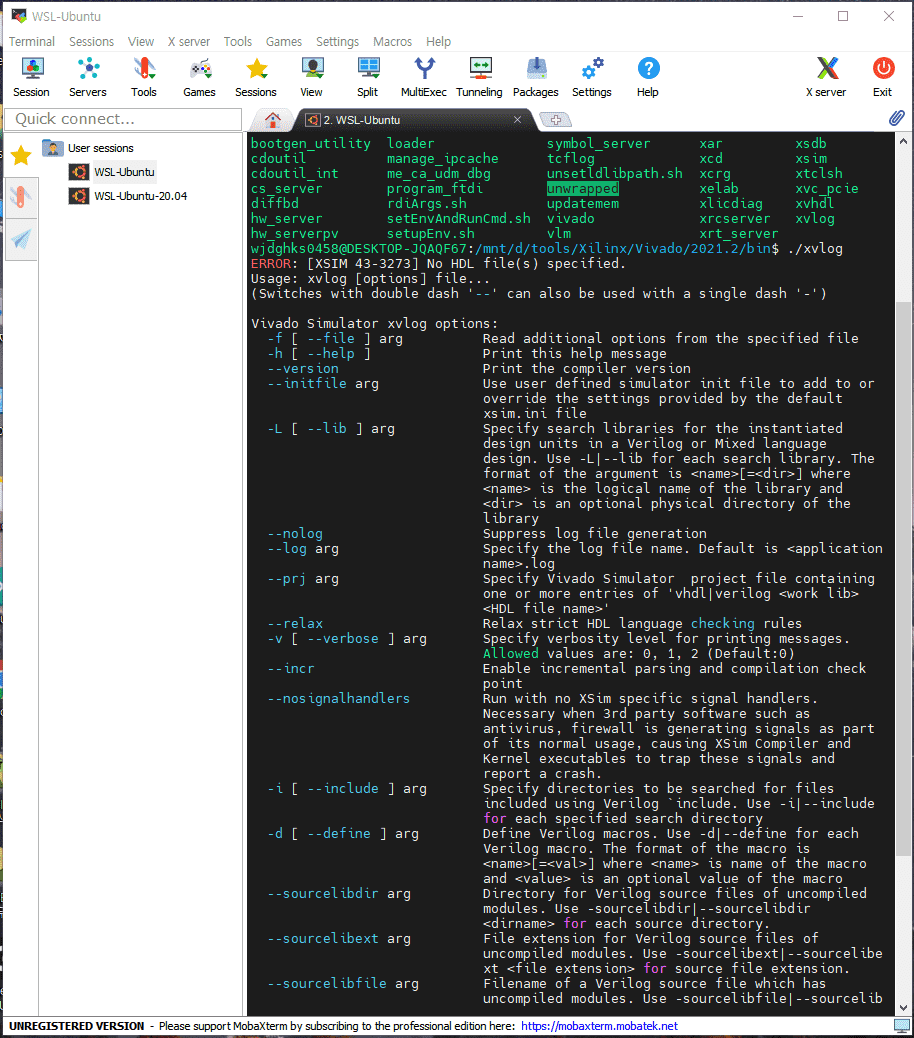The height and width of the screenshot is (1038, 914).
Task: Click the terminal vertical scrollbar thumb
Action: pyautogui.click(x=903, y=577)
